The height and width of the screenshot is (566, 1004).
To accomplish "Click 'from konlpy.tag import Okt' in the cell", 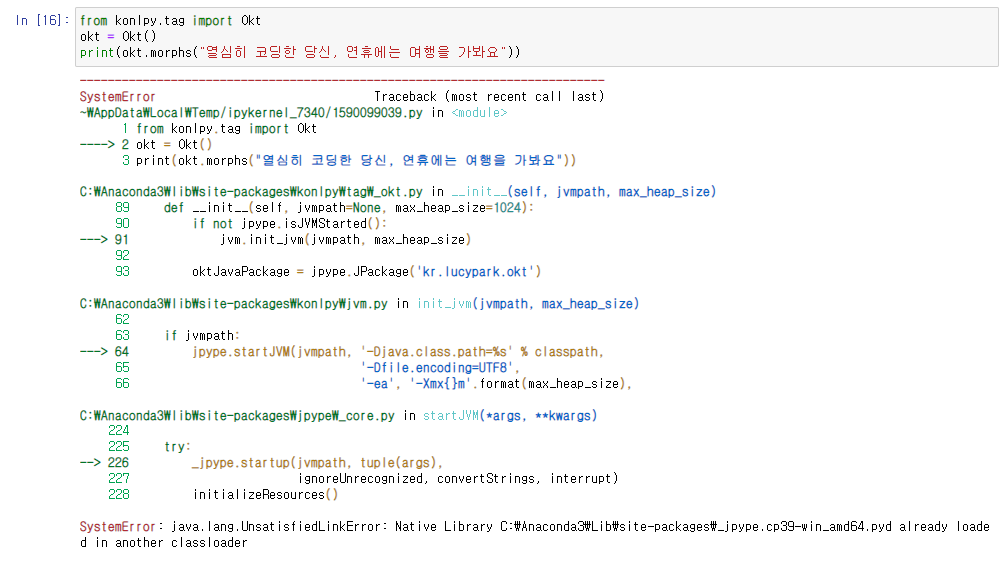I will 170,20.
